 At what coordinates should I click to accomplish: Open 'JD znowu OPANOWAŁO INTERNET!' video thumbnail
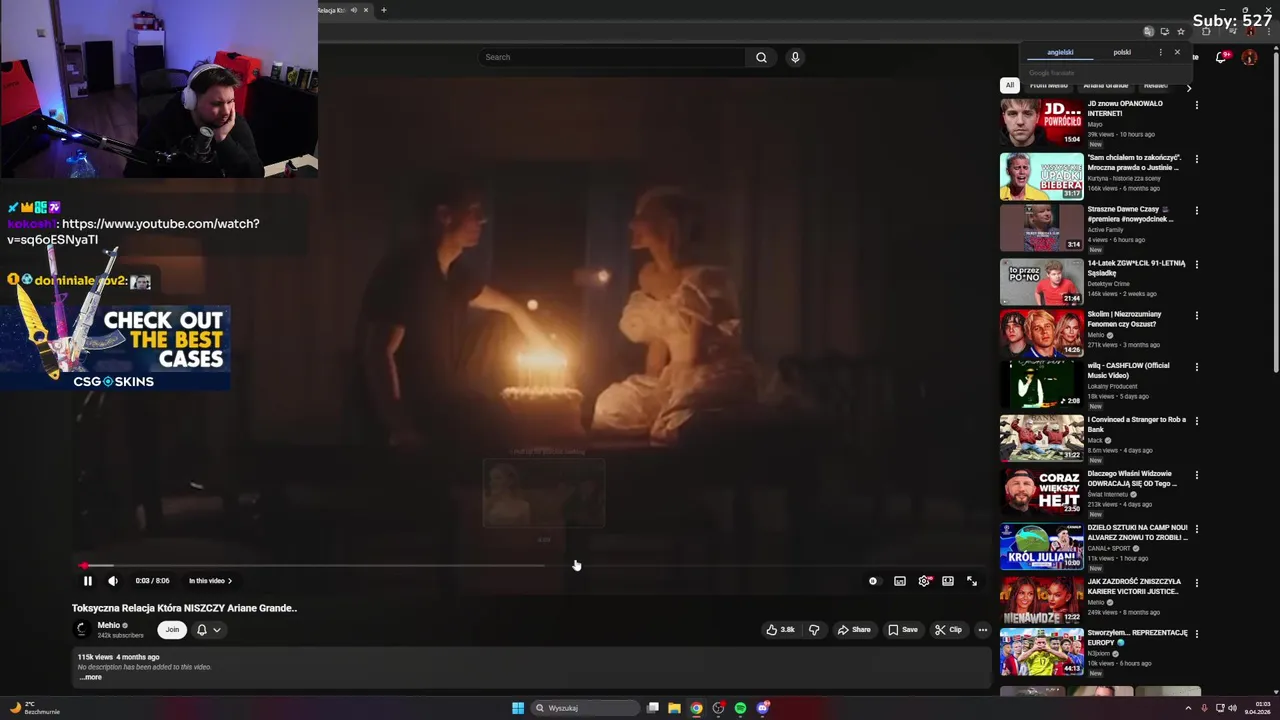[x=1041, y=122]
